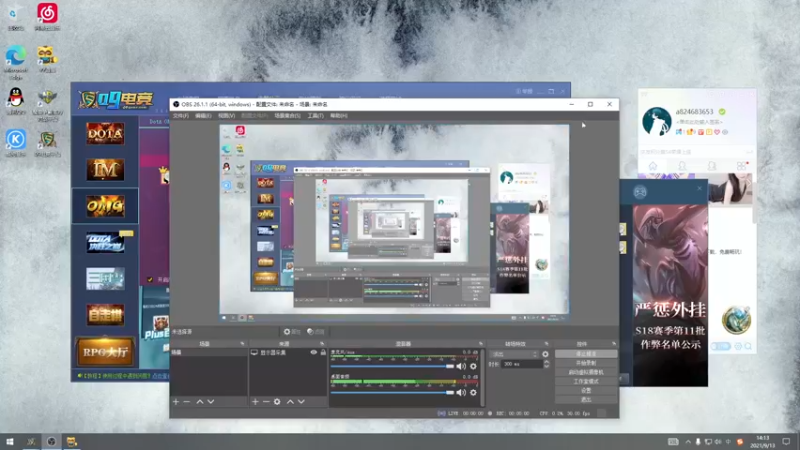The height and width of the screenshot is (450, 800).
Task: Adjust the microphone volume slider
Action: [392, 366]
